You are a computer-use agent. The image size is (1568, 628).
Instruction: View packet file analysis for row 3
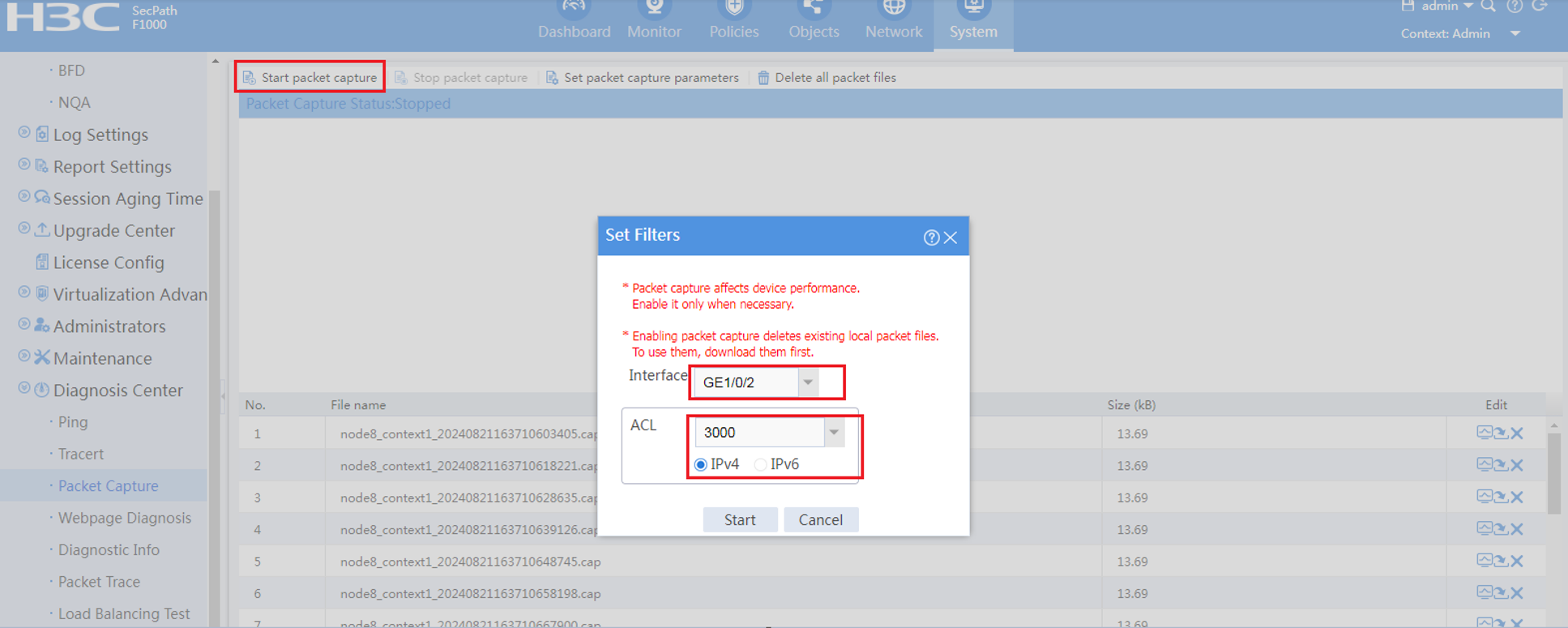(1484, 497)
